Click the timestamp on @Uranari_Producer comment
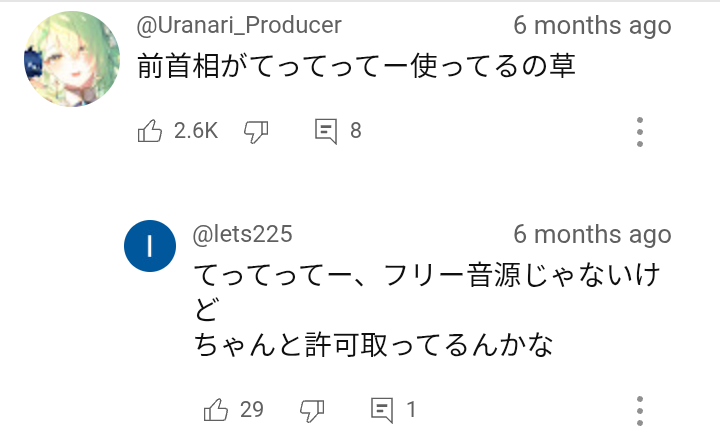Viewport: 720px width, 440px height. tap(592, 25)
